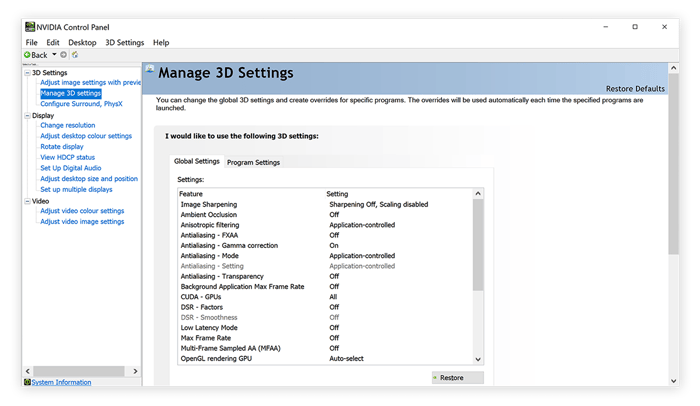700x406 pixels.
Task: Open the 3D Settings menu
Action: point(125,42)
